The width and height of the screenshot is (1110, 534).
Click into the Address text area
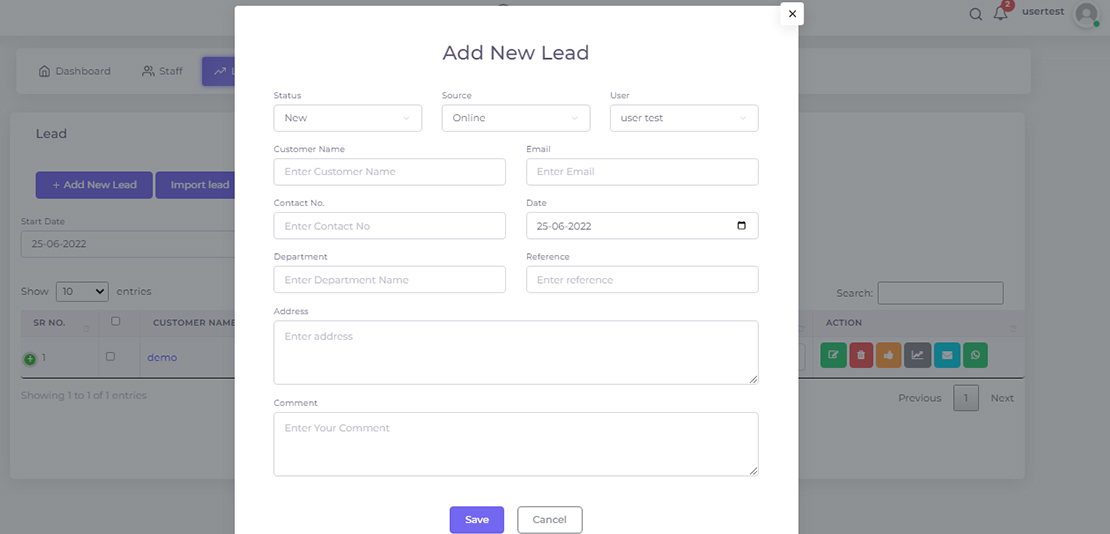click(x=516, y=353)
